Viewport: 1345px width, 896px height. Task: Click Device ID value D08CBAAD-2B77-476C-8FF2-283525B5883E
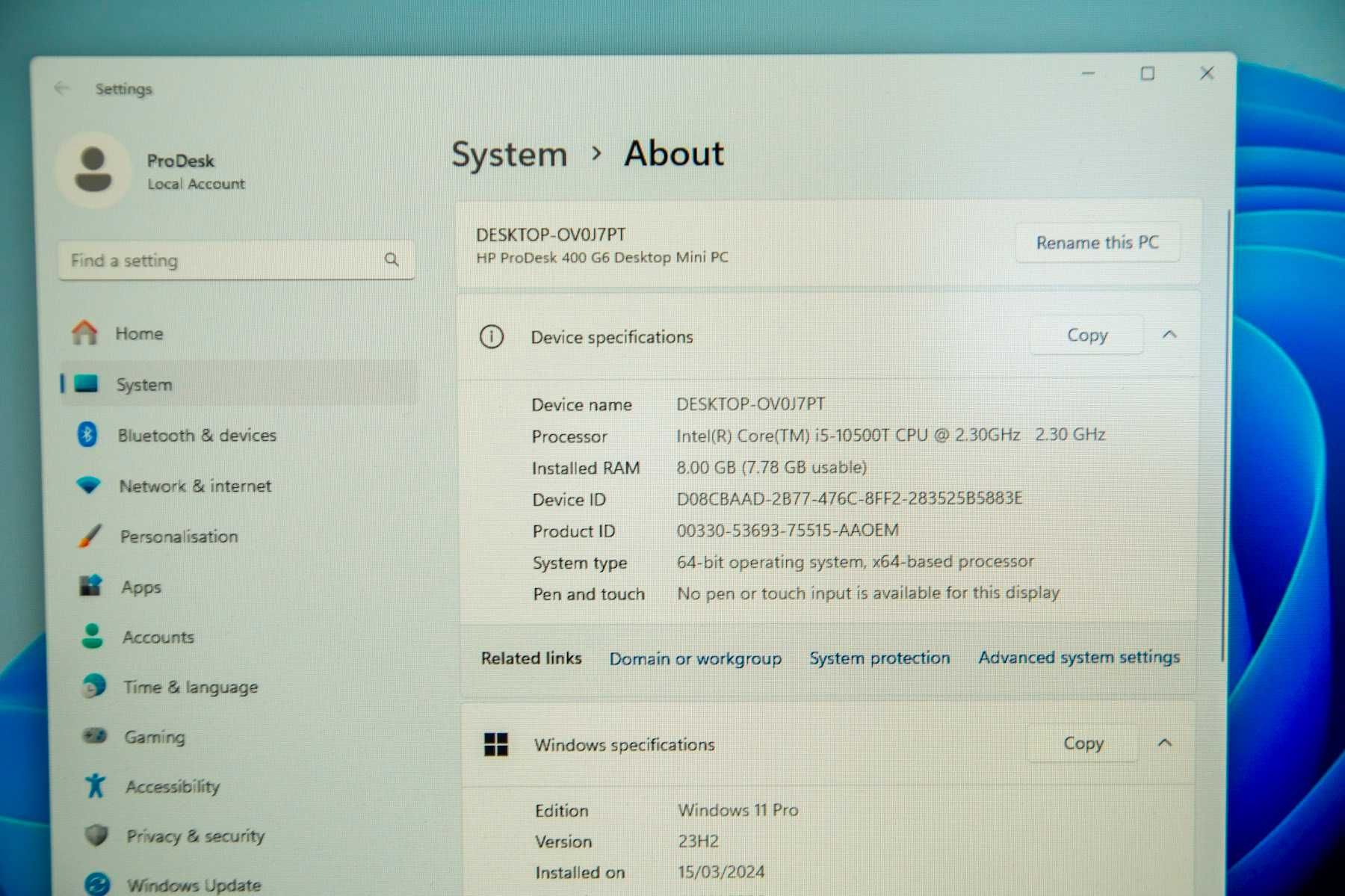850,498
